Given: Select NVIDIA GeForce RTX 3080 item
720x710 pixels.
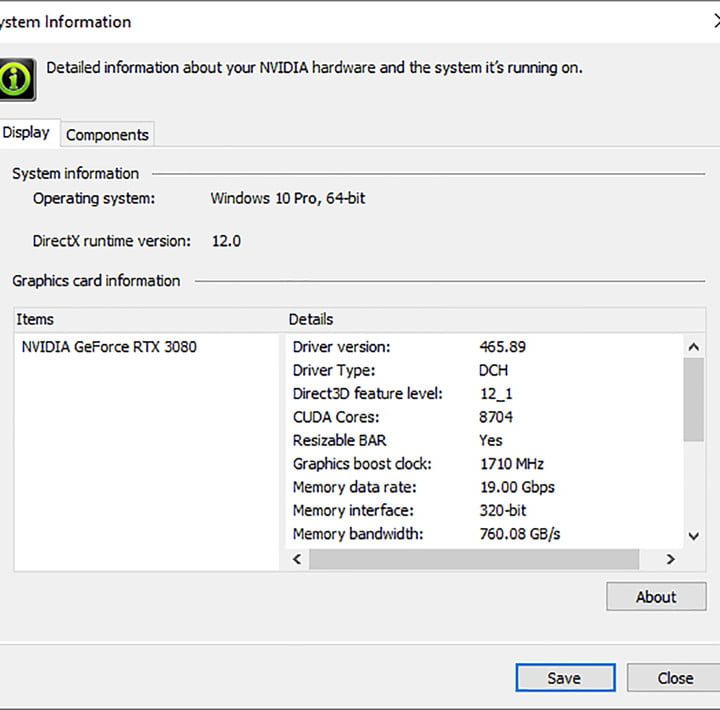Looking at the screenshot, I should (x=109, y=347).
